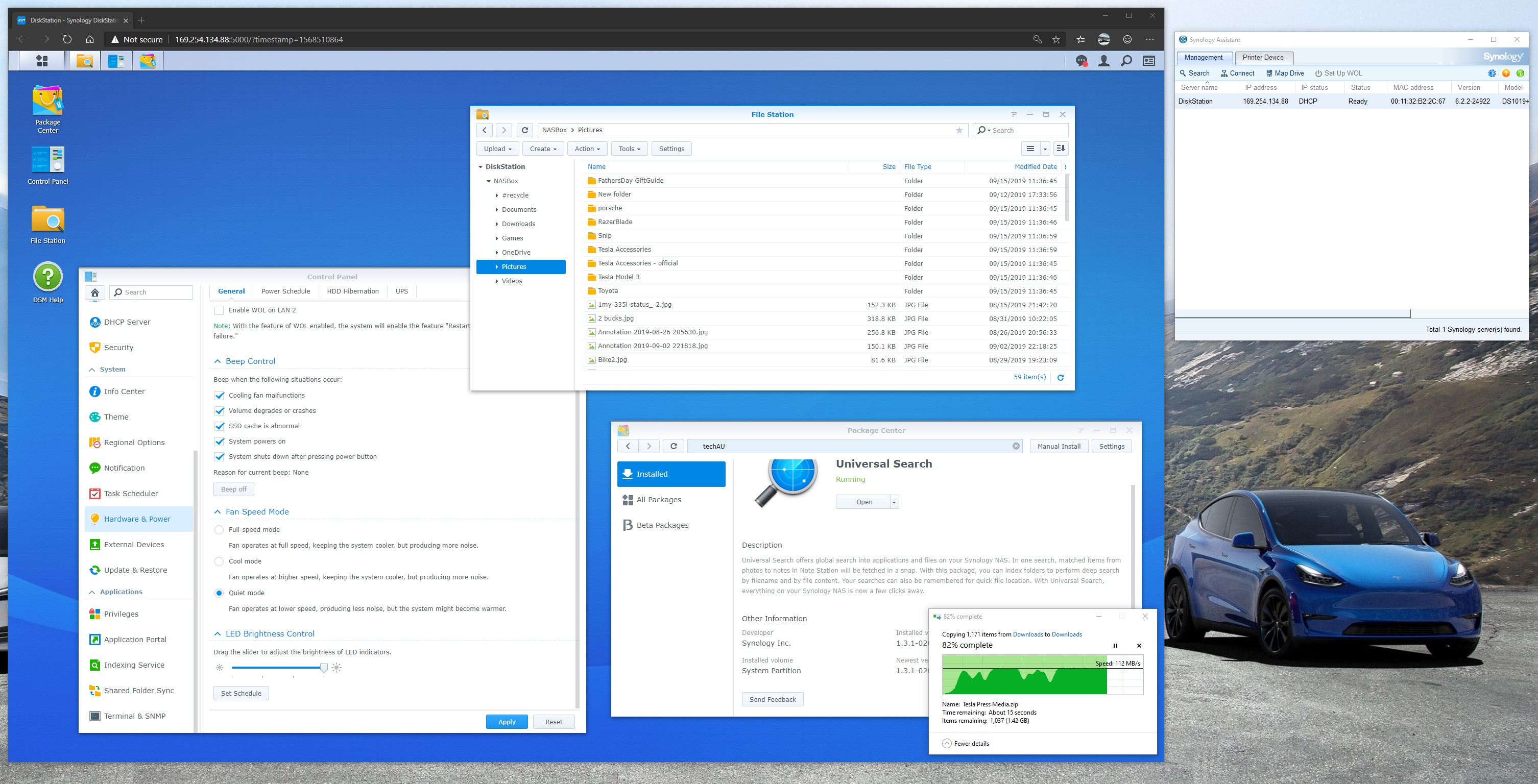Cancel the file copy transfer

click(x=1139, y=646)
